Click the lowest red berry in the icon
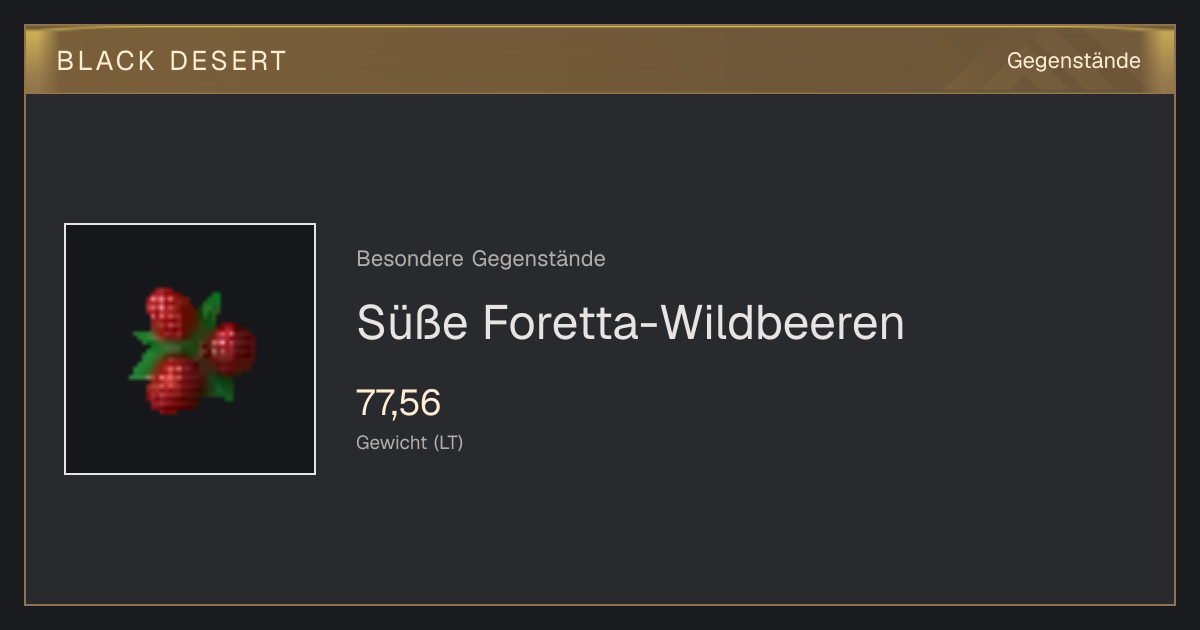The height and width of the screenshot is (630, 1200). click(176, 385)
